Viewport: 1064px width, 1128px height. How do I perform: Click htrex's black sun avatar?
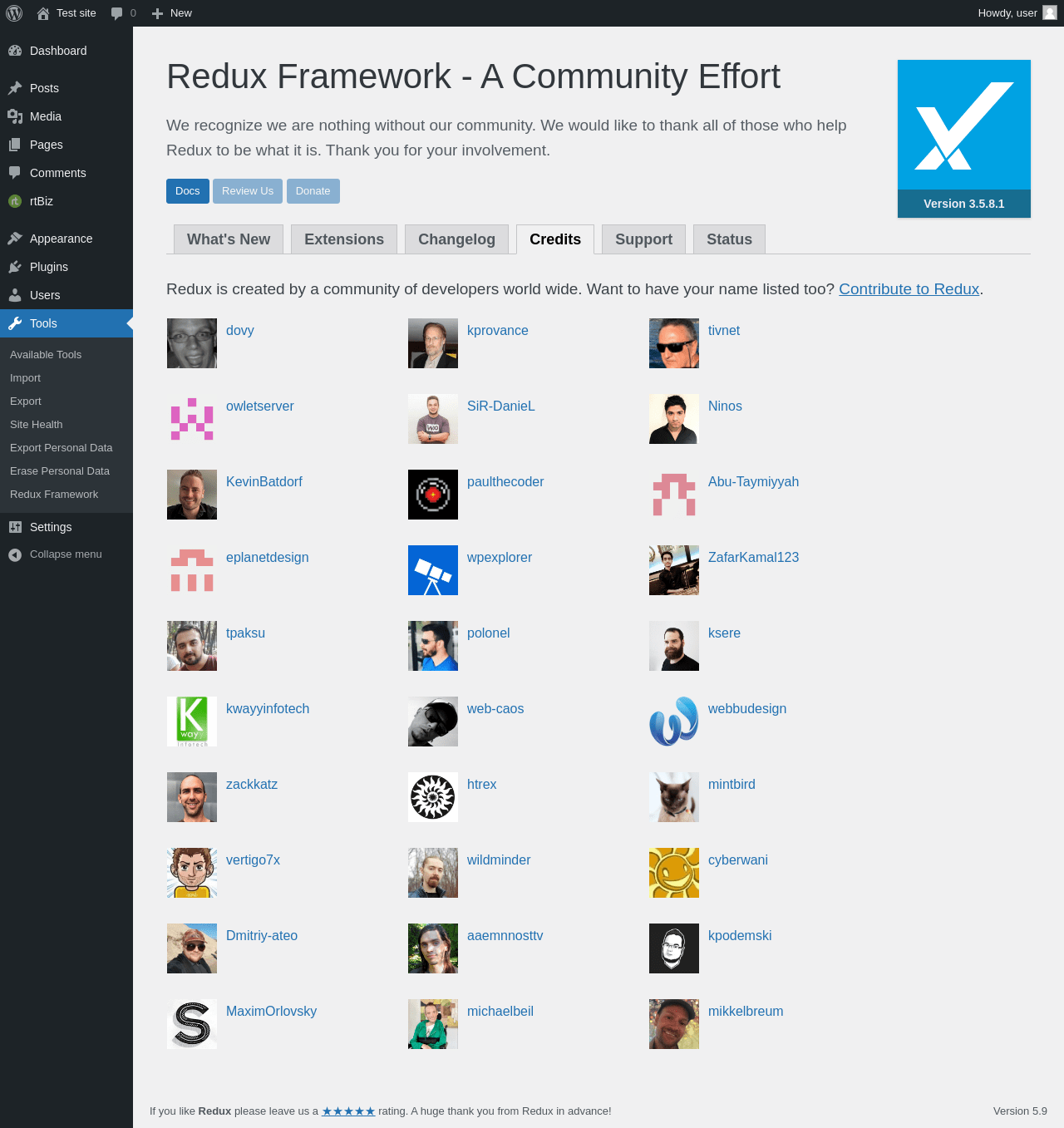[433, 797]
